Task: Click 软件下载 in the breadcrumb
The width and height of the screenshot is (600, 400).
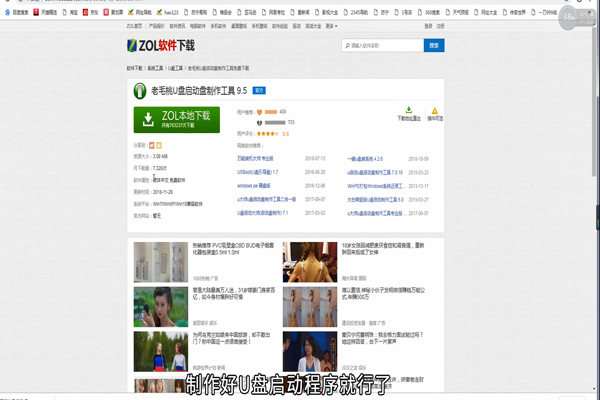Action: click(134, 68)
